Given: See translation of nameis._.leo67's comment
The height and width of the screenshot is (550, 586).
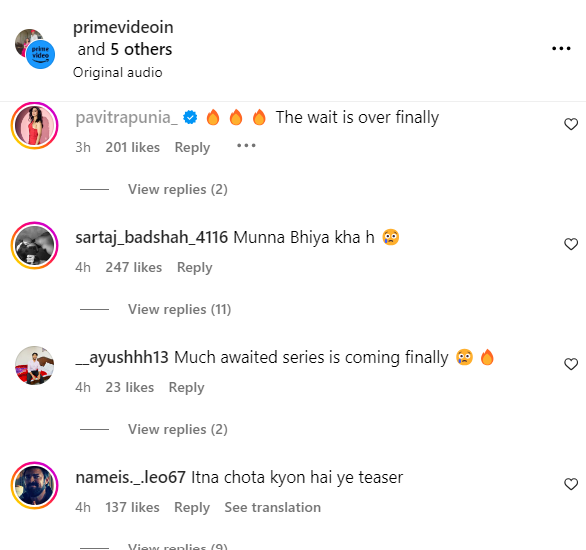Looking at the screenshot, I should pos(272,507).
